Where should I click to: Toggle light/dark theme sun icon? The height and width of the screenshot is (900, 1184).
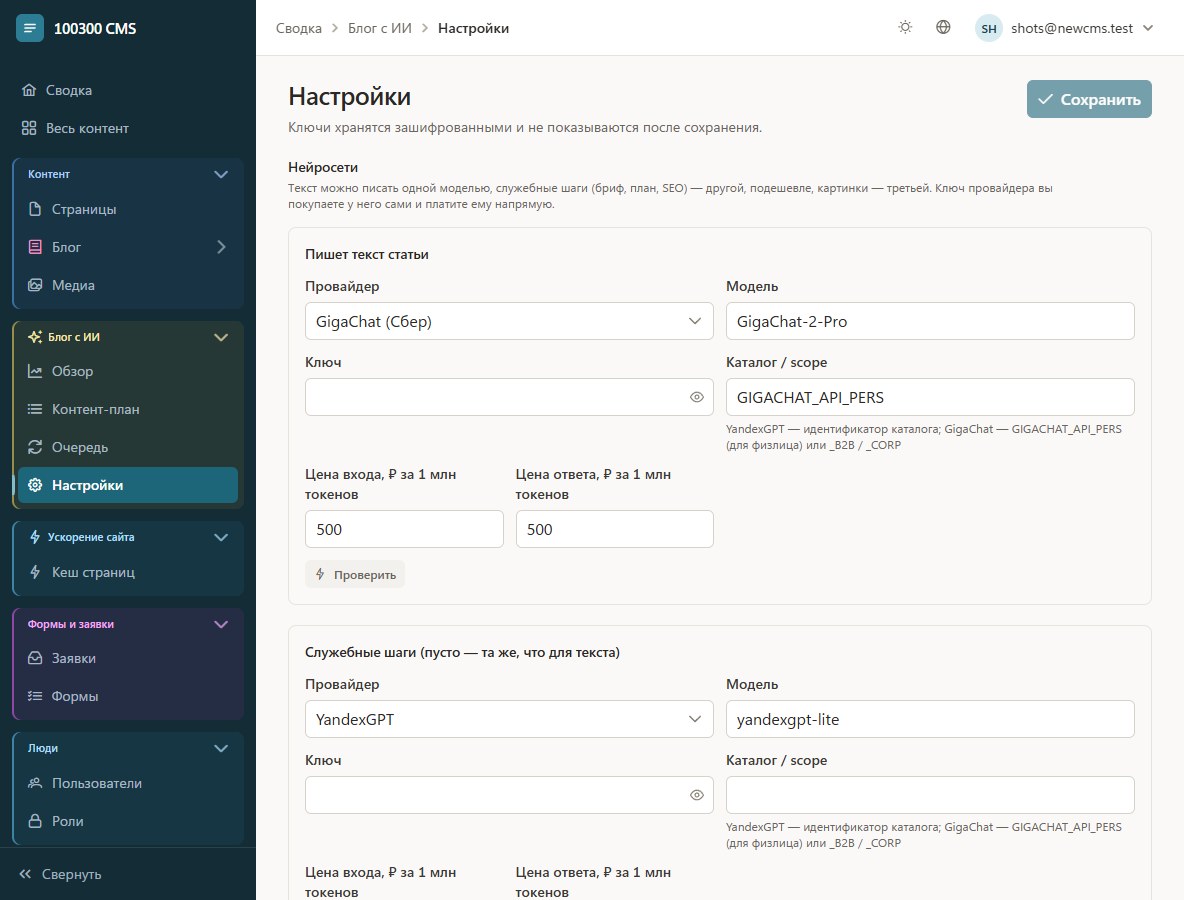[905, 28]
